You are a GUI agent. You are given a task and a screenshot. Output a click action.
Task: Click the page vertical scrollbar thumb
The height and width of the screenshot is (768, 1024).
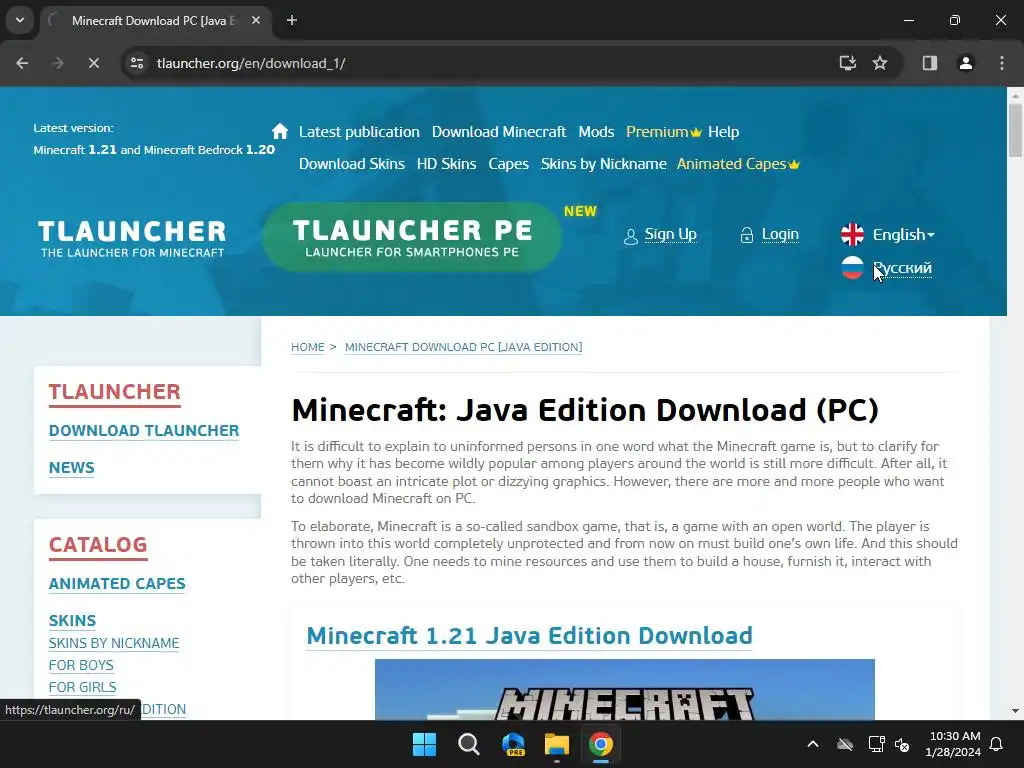[1015, 131]
